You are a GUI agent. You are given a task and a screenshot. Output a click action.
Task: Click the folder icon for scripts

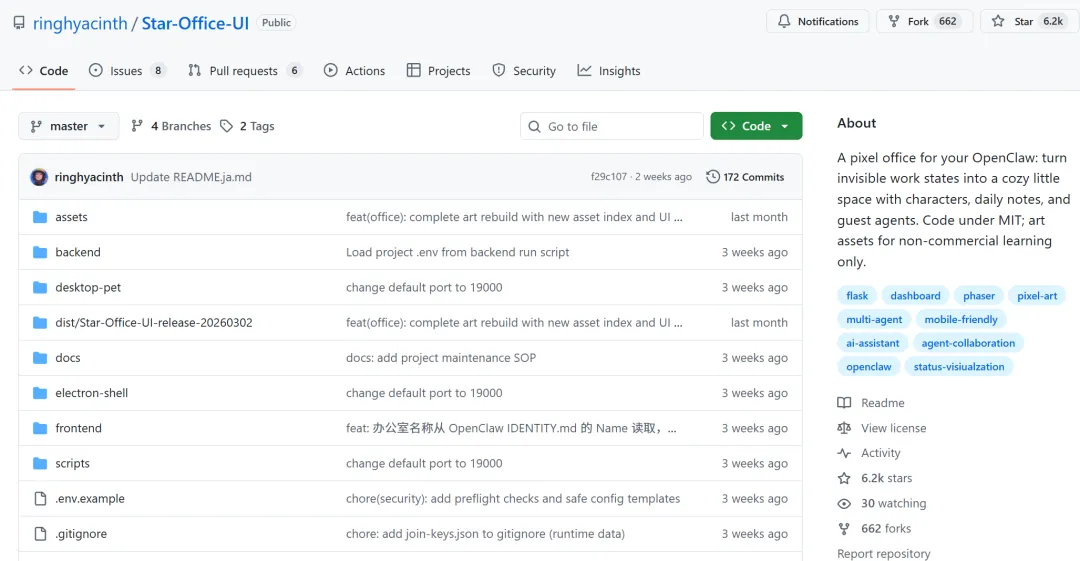pos(40,463)
